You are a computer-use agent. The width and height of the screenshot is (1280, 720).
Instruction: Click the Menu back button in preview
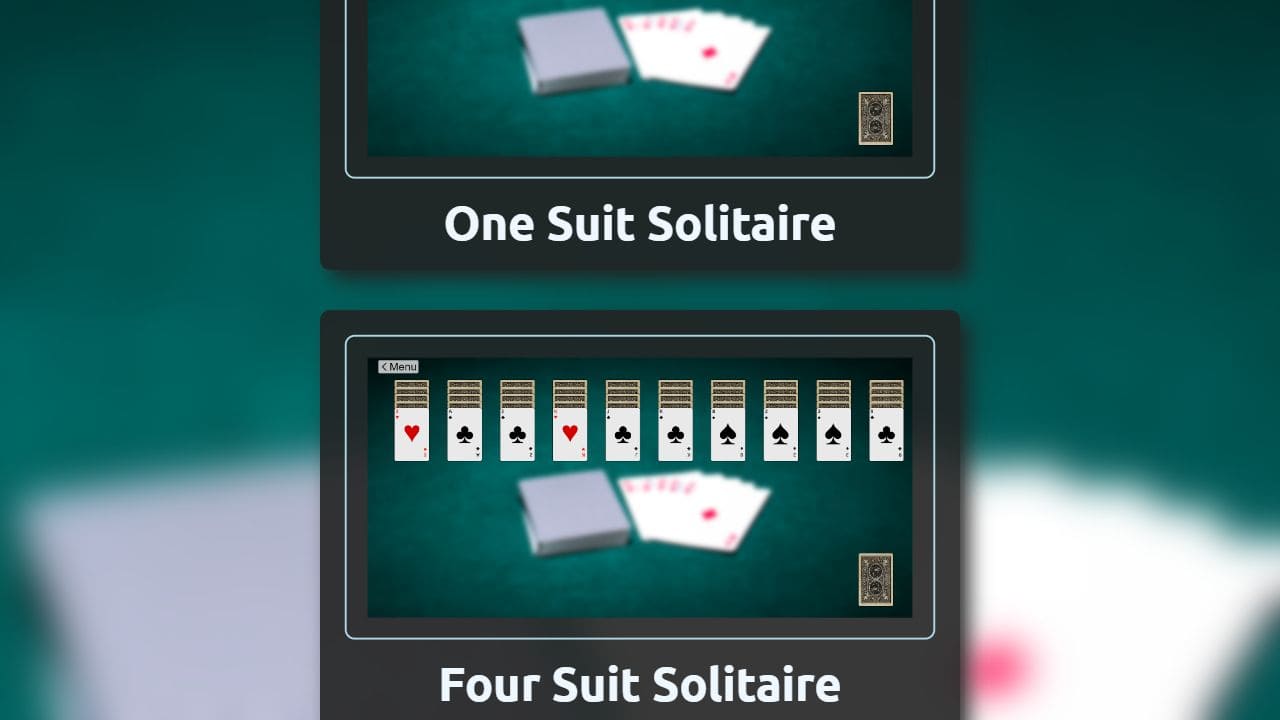coord(398,367)
